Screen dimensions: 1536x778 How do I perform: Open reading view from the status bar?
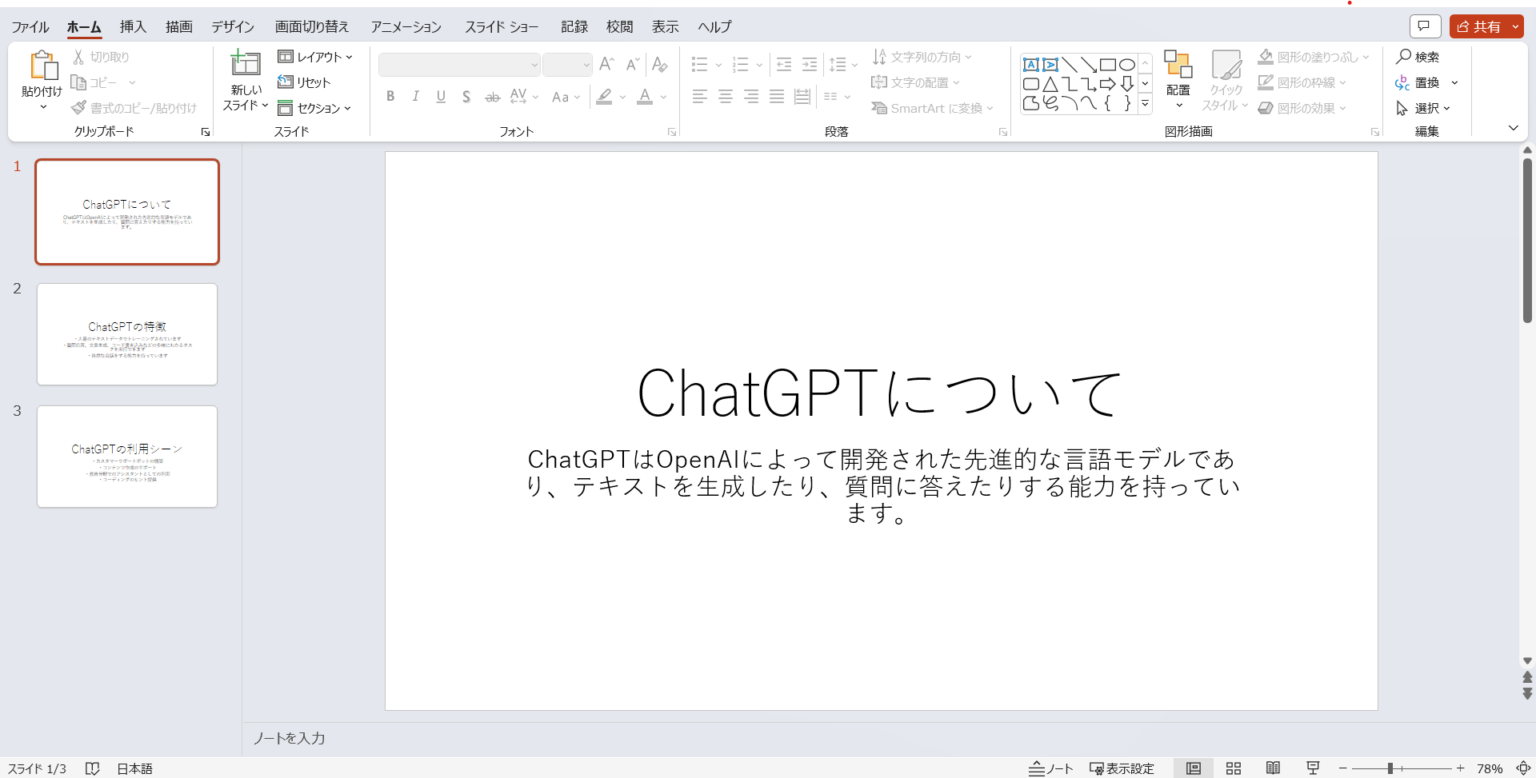tap(1271, 768)
